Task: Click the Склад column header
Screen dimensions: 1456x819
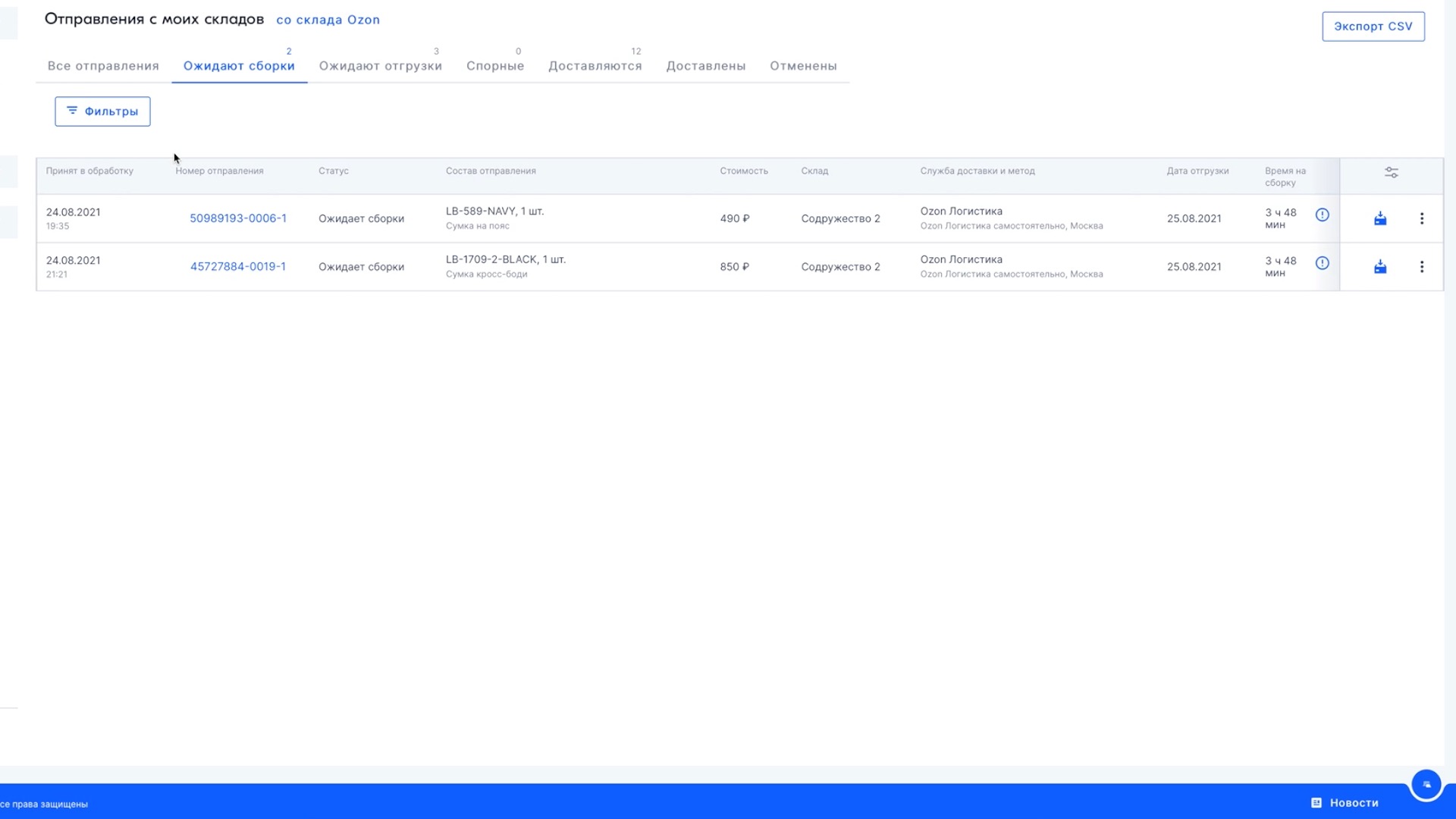Action: point(814,171)
